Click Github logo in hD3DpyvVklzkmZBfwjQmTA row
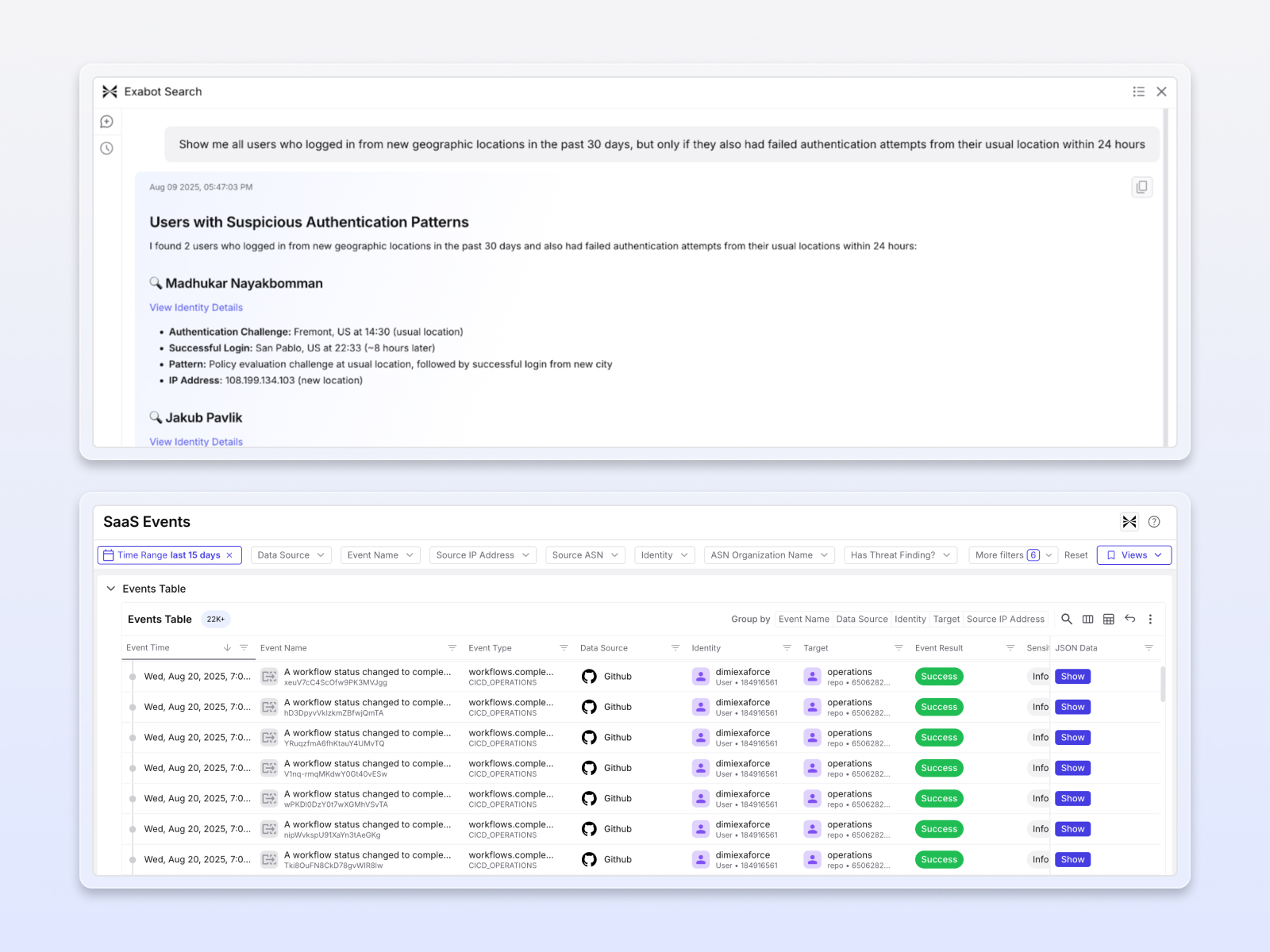Image resolution: width=1270 pixels, height=952 pixels. [589, 707]
